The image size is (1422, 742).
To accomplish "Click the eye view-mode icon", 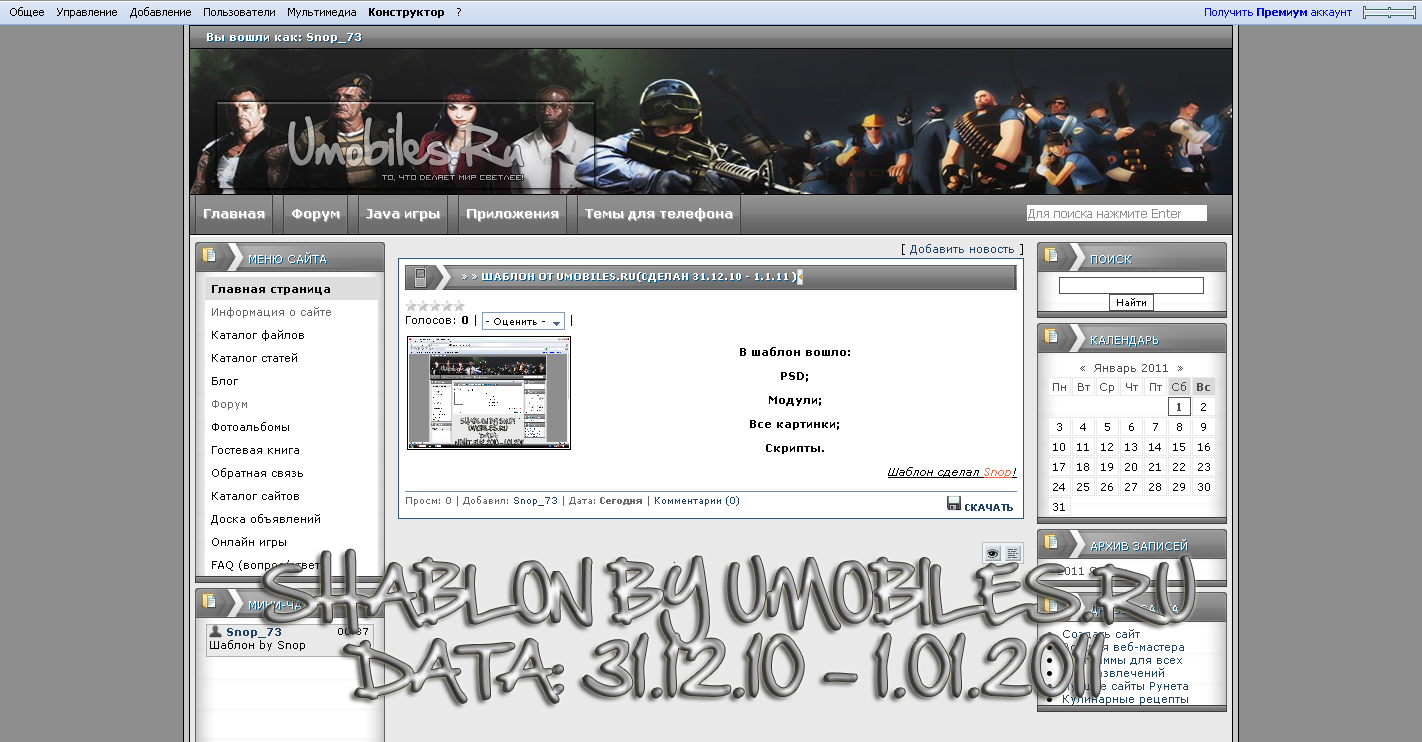I will pyautogui.click(x=992, y=553).
